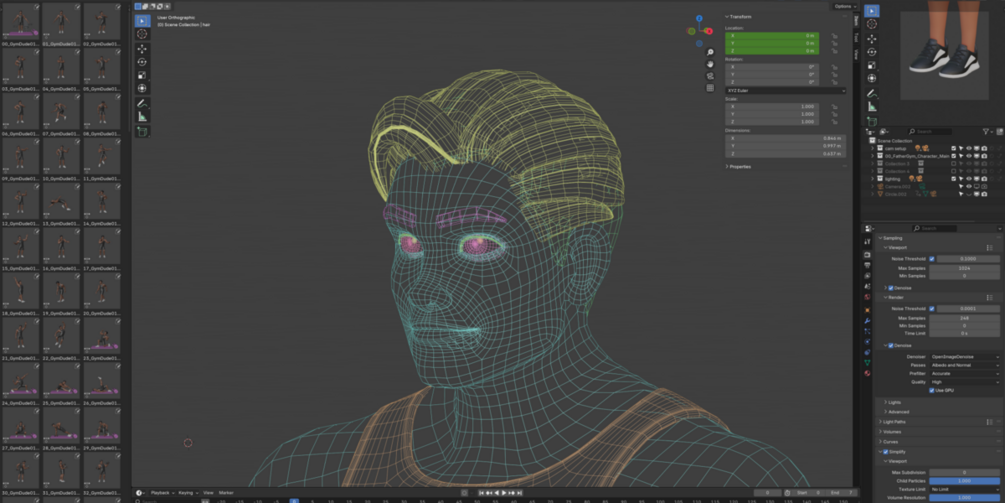Image resolution: width=1005 pixels, height=503 pixels.
Task: Open the XYZ Euler rotation mode dropdown
Action: point(786,90)
